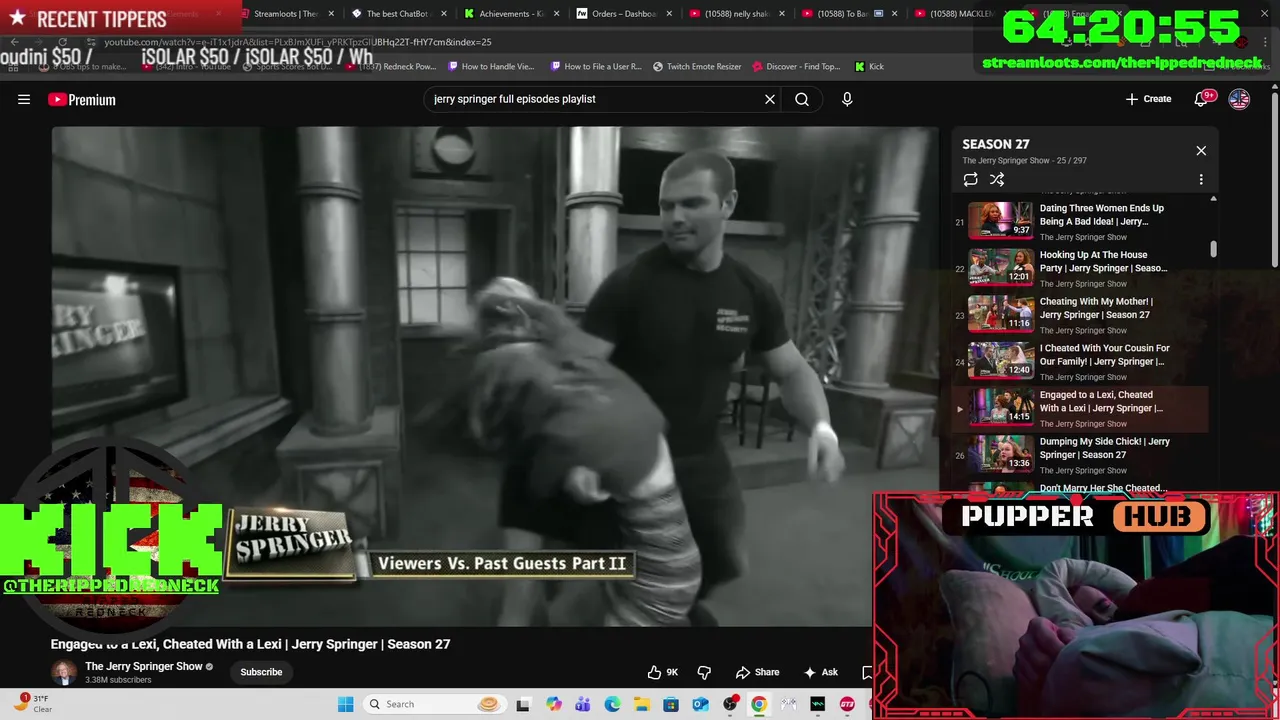Click the video title 'Engaged to a Lexi, Cheated With a Lexi'
This screenshot has height=720, width=1280.
click(250, 644)
